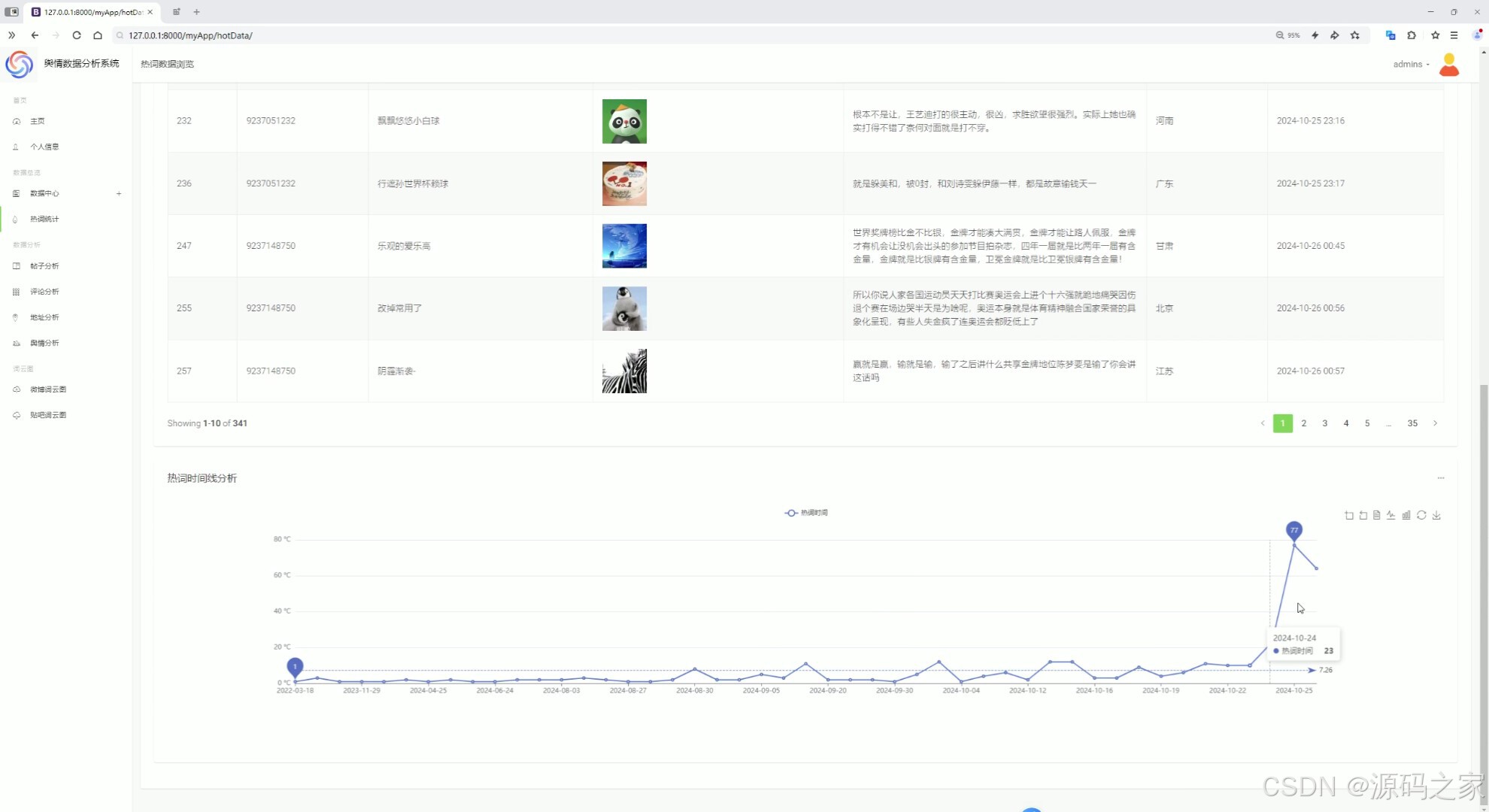Click the chart zoom area tool icon

[1349, 515]
